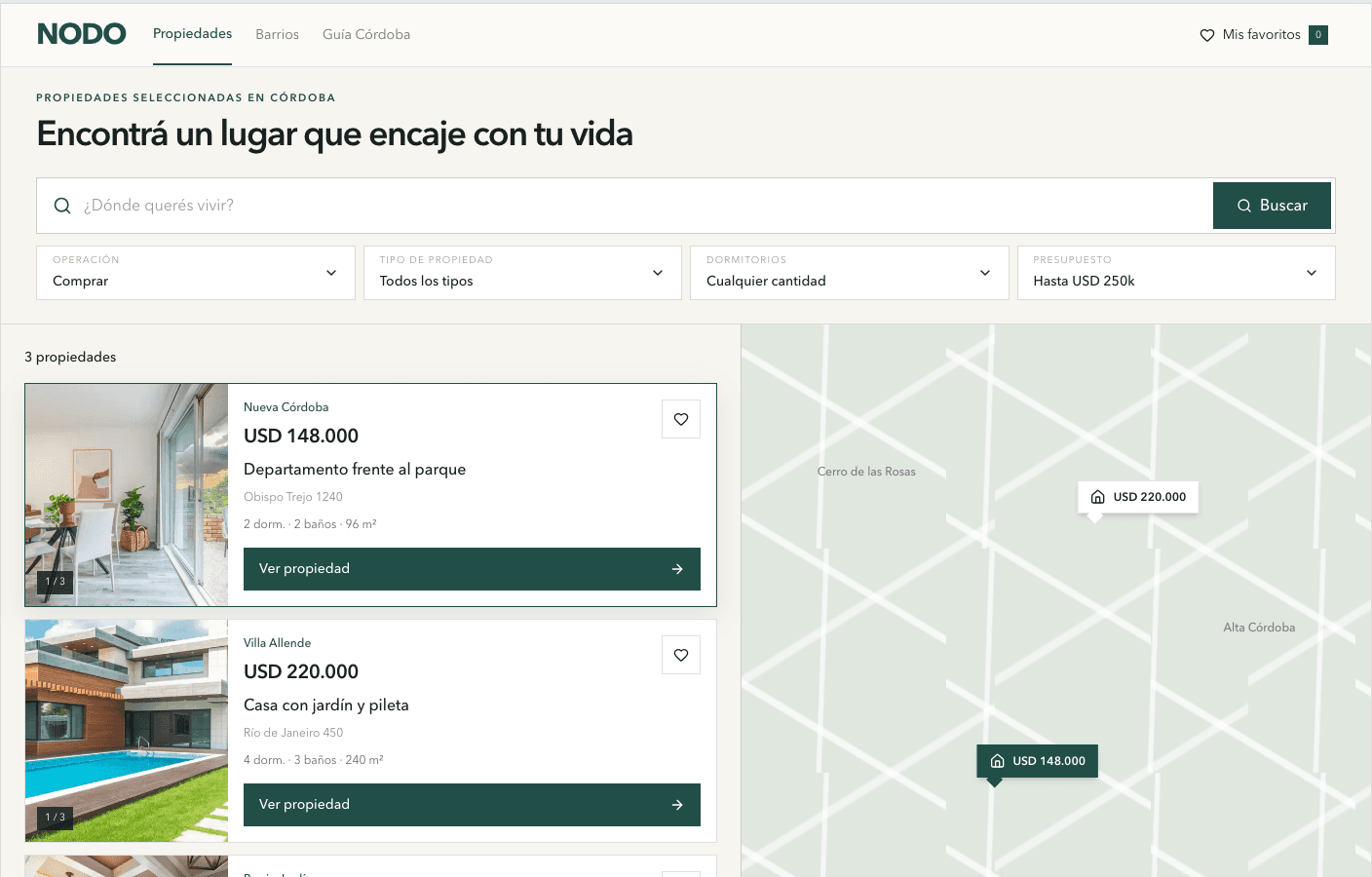Expand the Dormitorios dropdown
Image resolution: width=1372 pixels, height=877 pixels.
pos(850,273)
